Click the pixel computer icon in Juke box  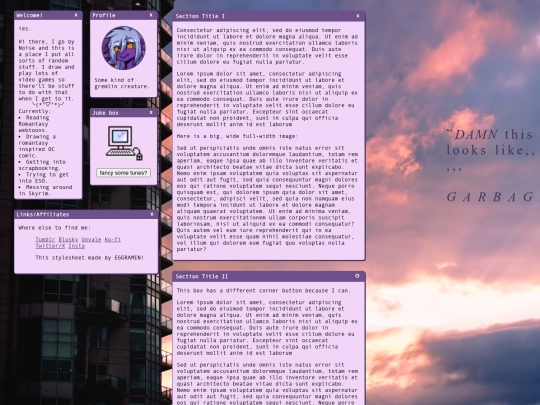pos(124,143)
